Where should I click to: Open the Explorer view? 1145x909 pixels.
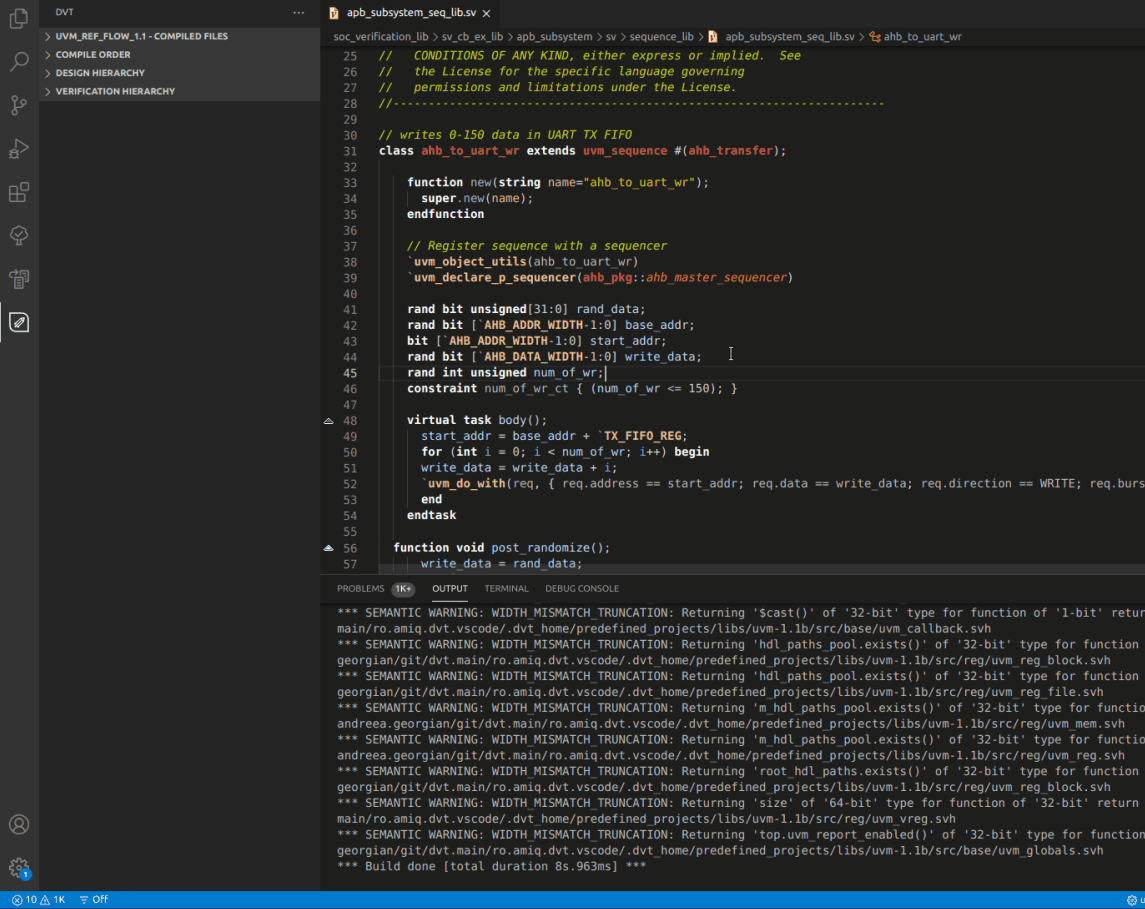[x=18, y=18]
